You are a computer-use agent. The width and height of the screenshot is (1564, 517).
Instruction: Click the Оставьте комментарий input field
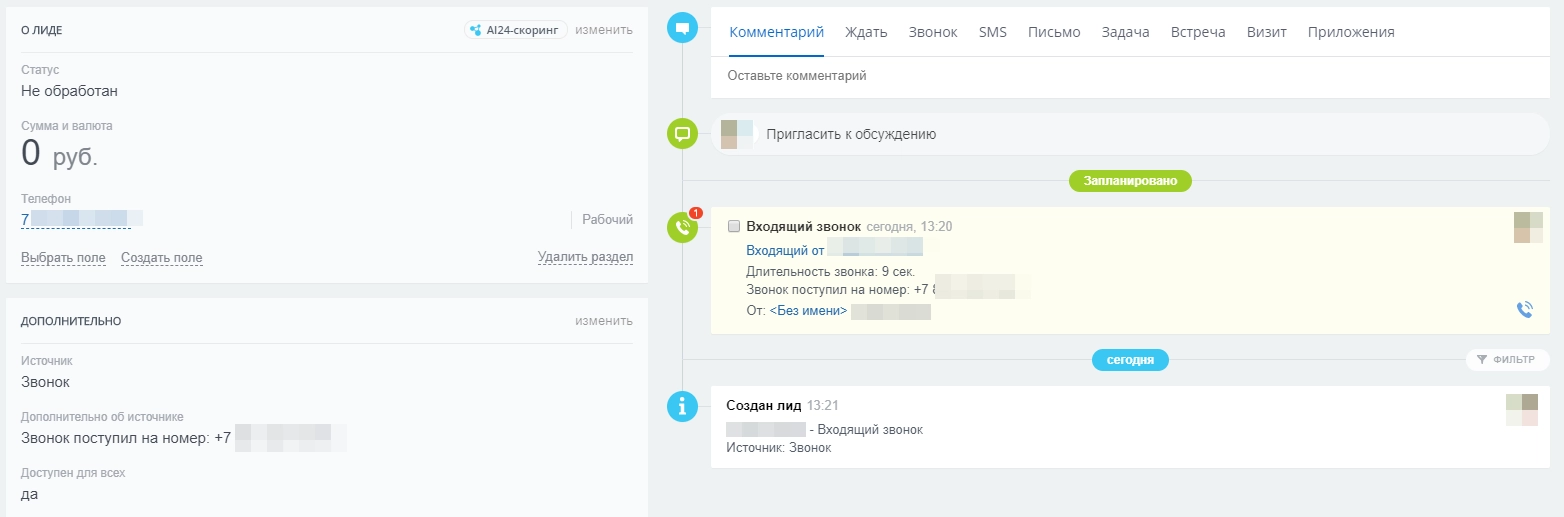1129,76
